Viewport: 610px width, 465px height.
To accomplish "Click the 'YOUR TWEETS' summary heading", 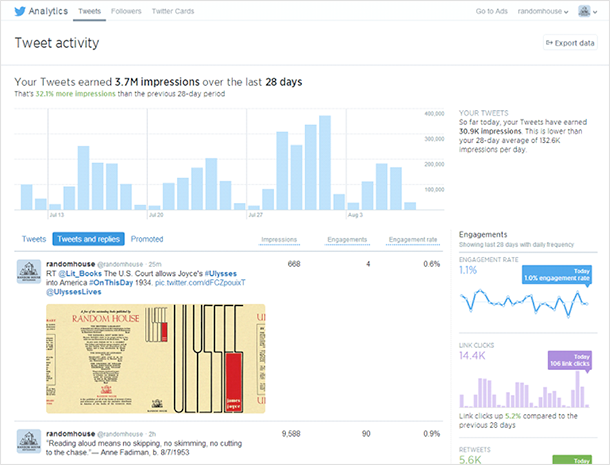I will point(484,113).
